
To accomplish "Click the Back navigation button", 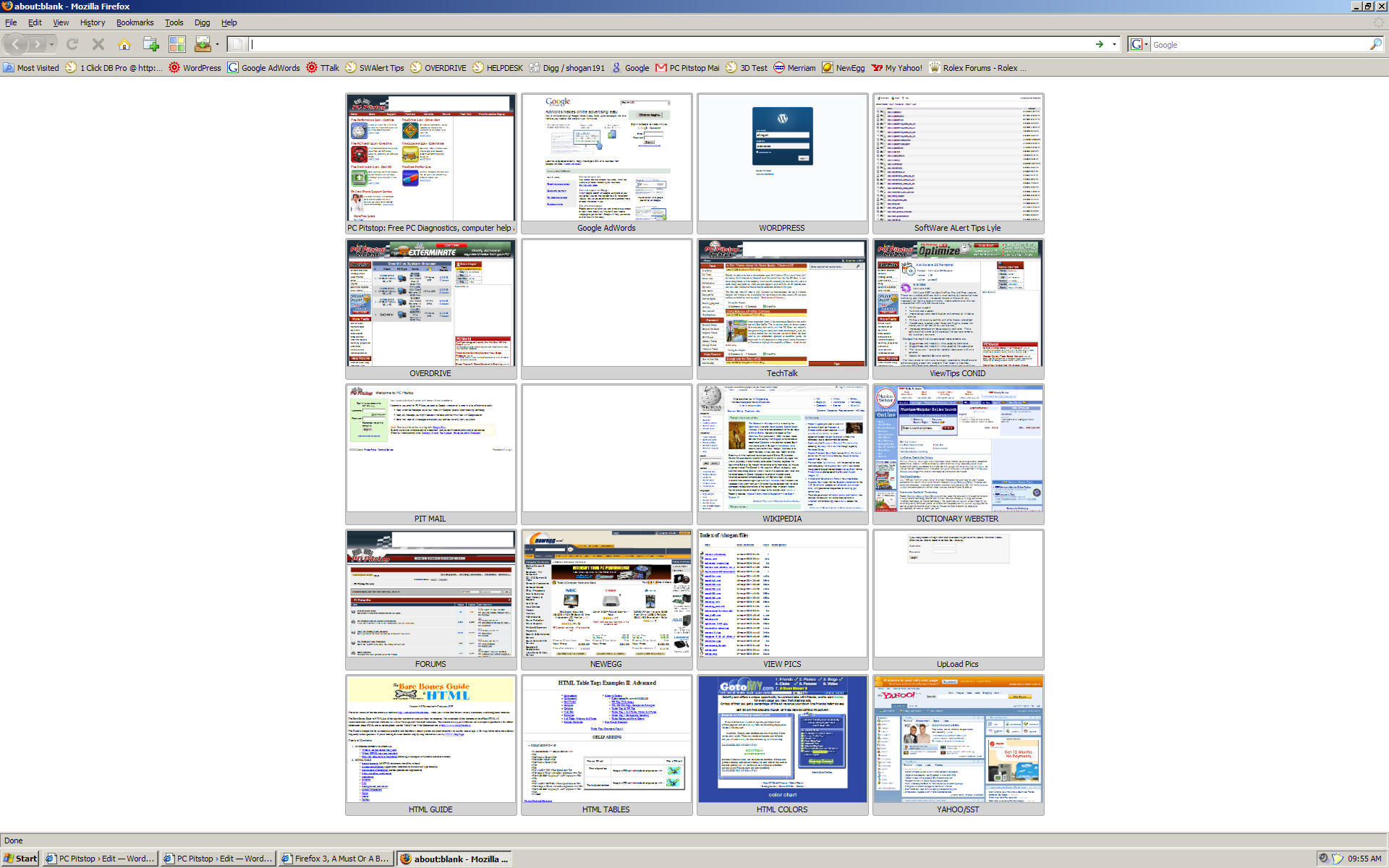I will pos(16,45).
